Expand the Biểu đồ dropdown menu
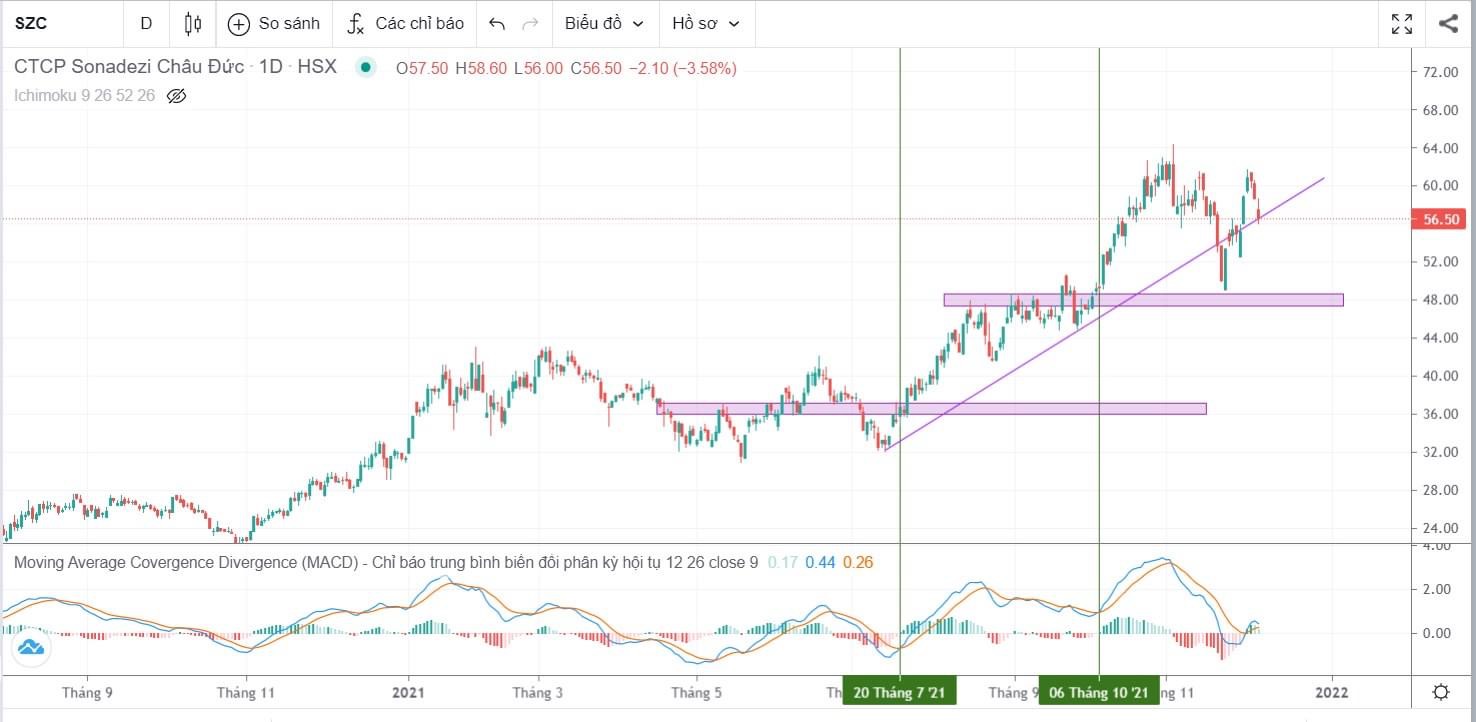This screenshot has height=722, width=1476. pos(604,23)
